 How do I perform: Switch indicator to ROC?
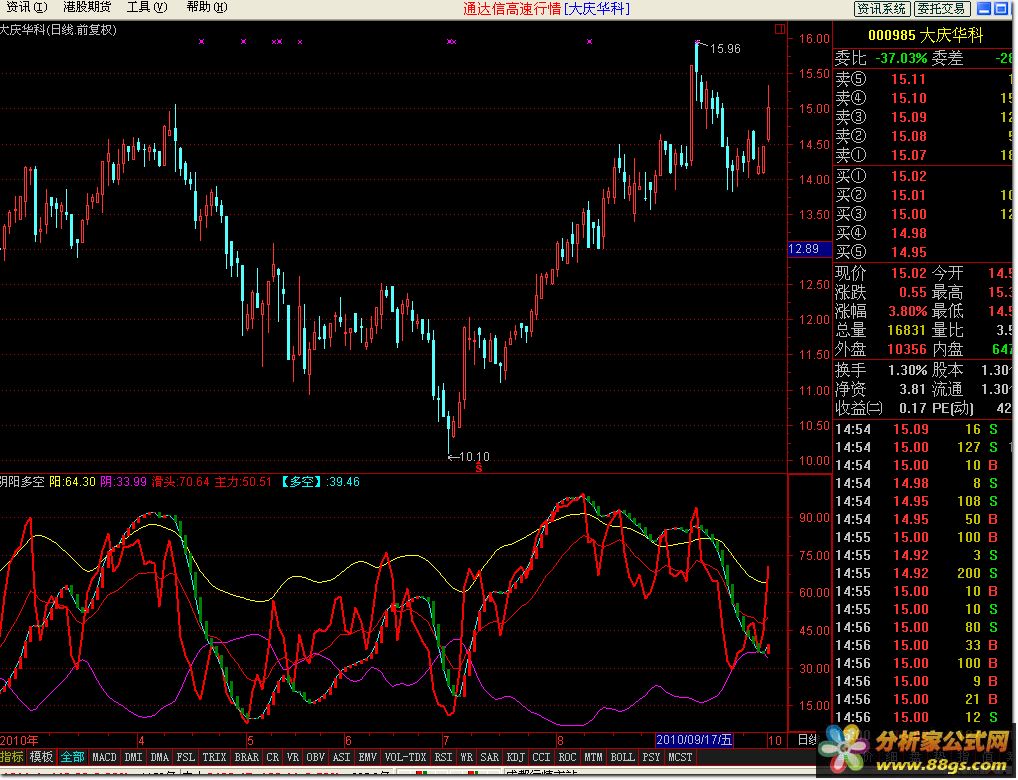click(567, 757)
